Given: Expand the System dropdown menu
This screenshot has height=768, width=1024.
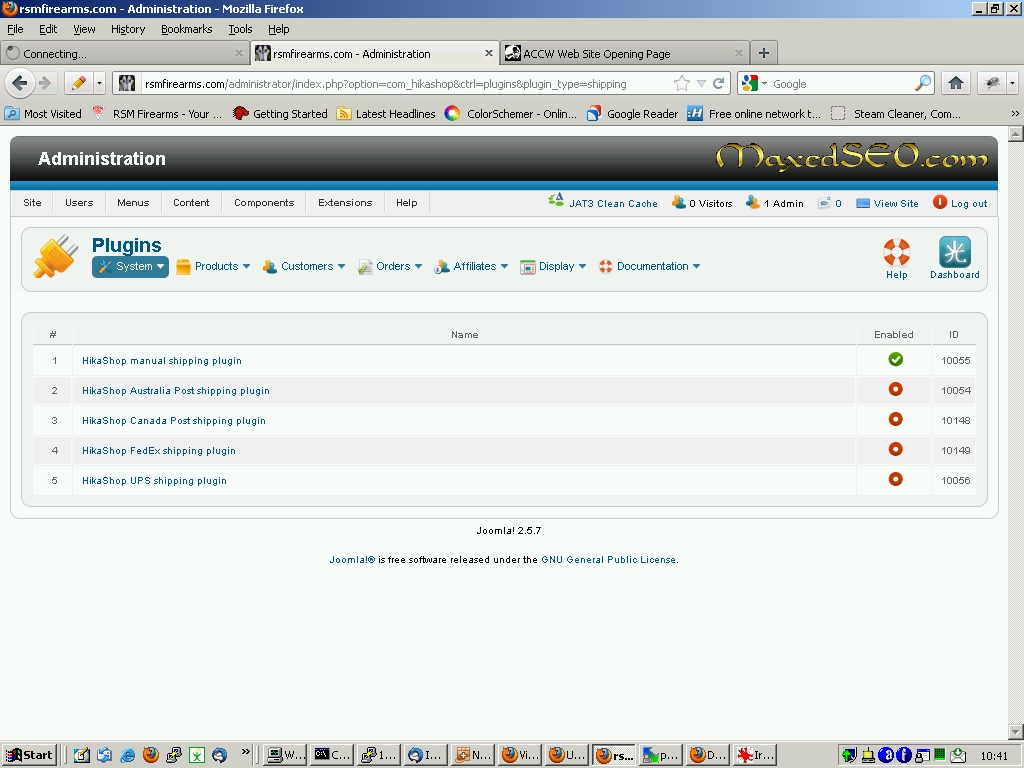Looking at the screenshot, I should coord(131,266).
